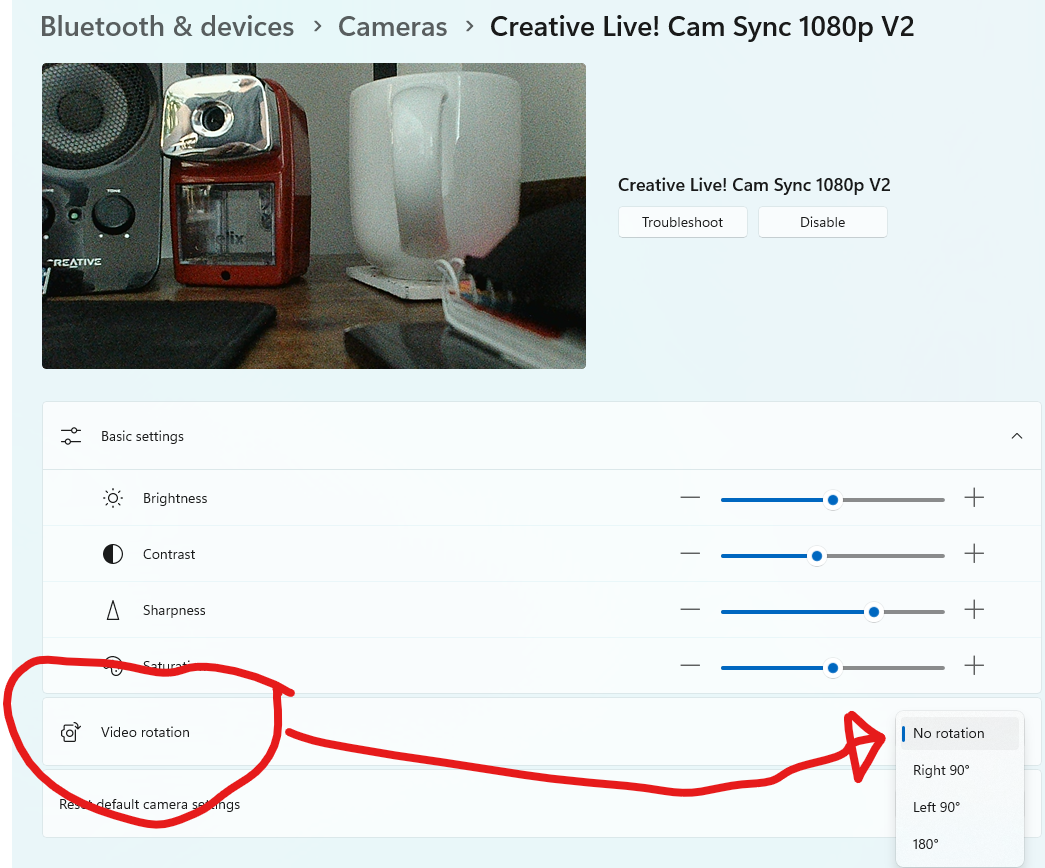This screenshot has width=1045, height=868.
Task: Select the Right 90° rotation option
Action: (x=941, y=770)
